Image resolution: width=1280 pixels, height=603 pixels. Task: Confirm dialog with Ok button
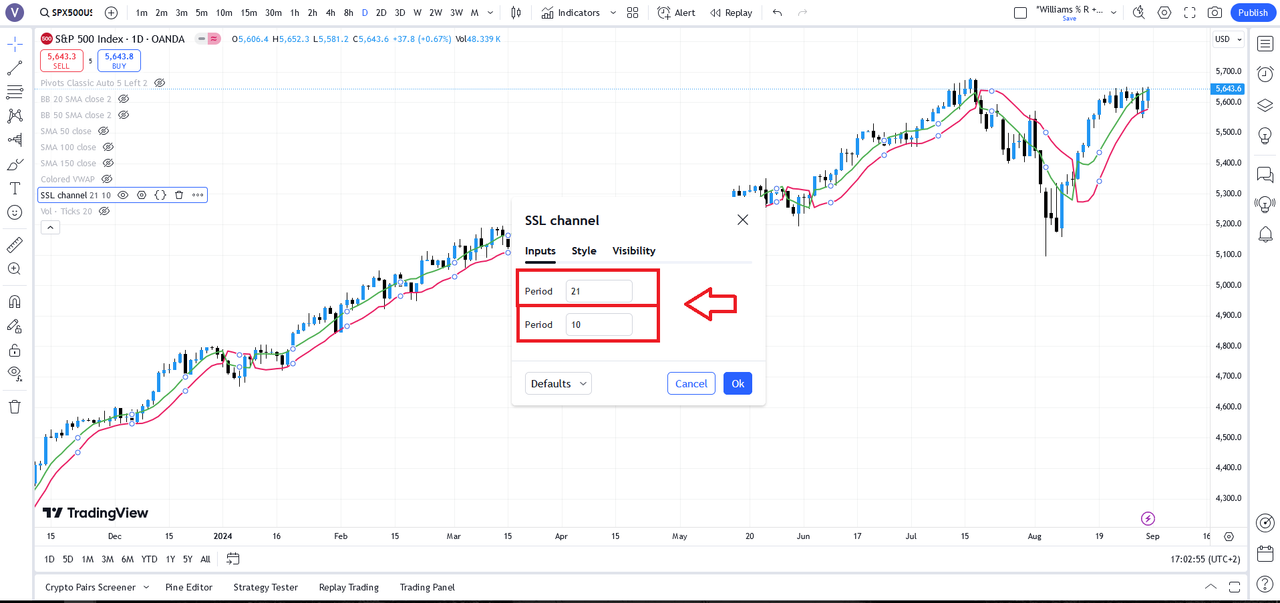(737, 383)
